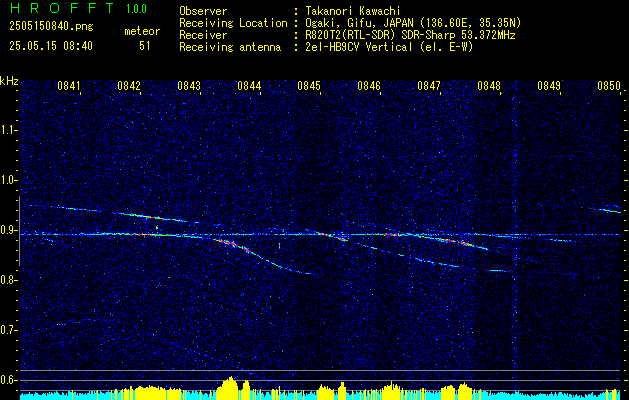Click the observer name Takanori Kawachi

click(351, 11)
